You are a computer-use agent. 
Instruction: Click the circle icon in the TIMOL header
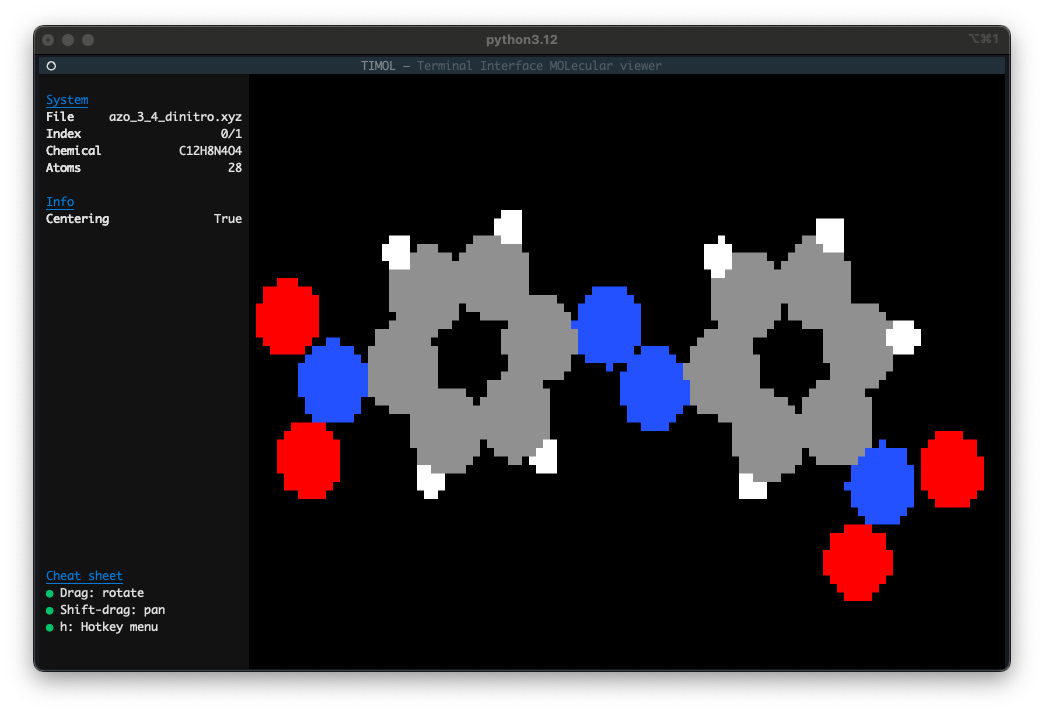pos(51,66)
